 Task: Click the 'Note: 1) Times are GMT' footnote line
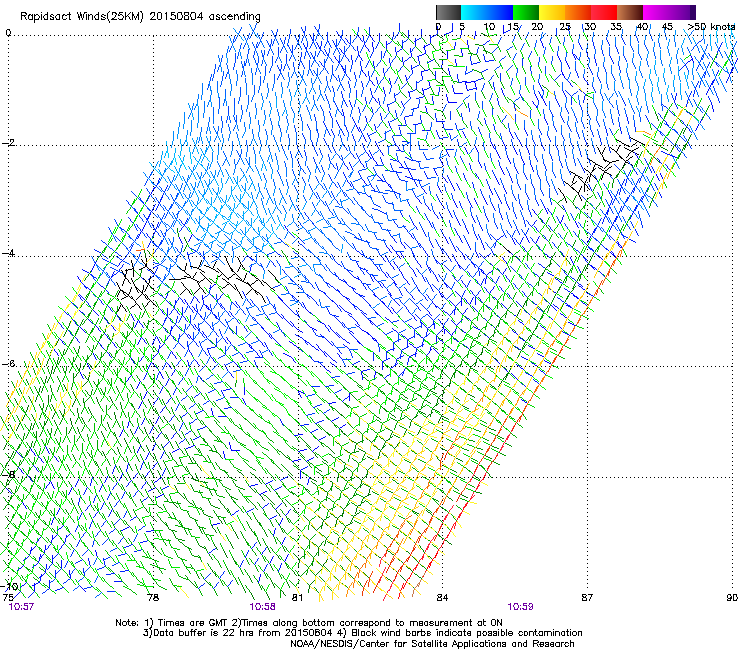point(309,623)
